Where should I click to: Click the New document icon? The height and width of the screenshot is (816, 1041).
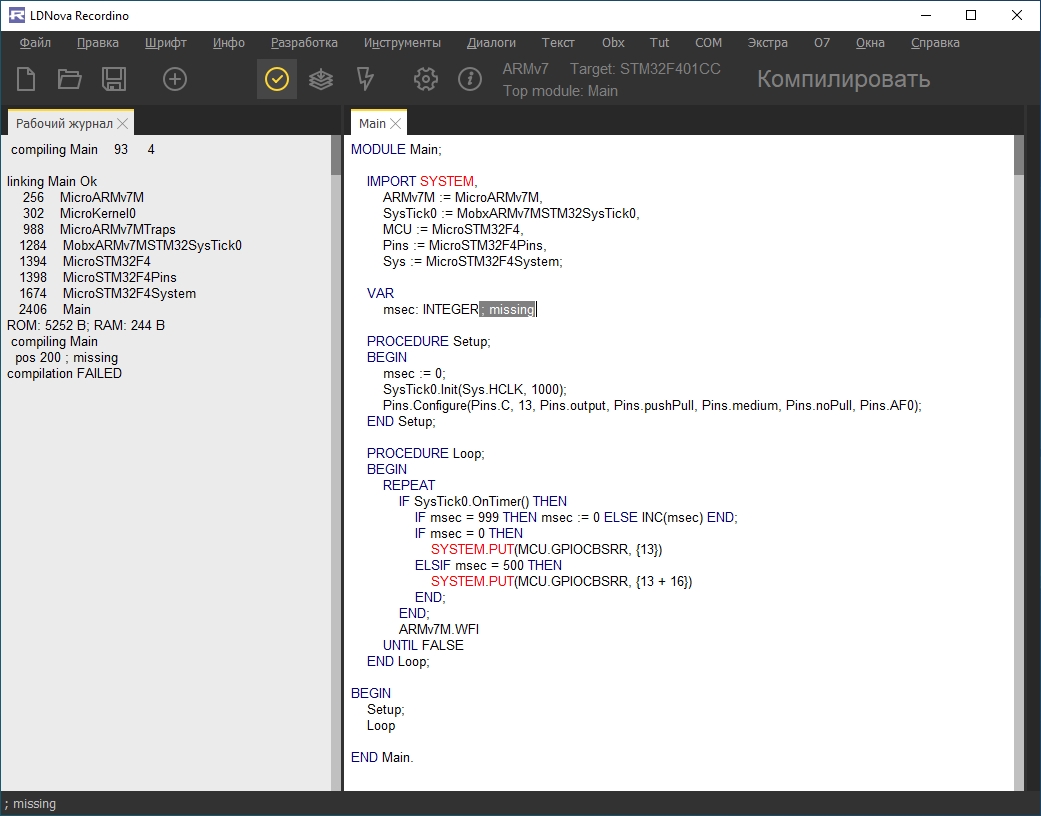tap(26, 79)
